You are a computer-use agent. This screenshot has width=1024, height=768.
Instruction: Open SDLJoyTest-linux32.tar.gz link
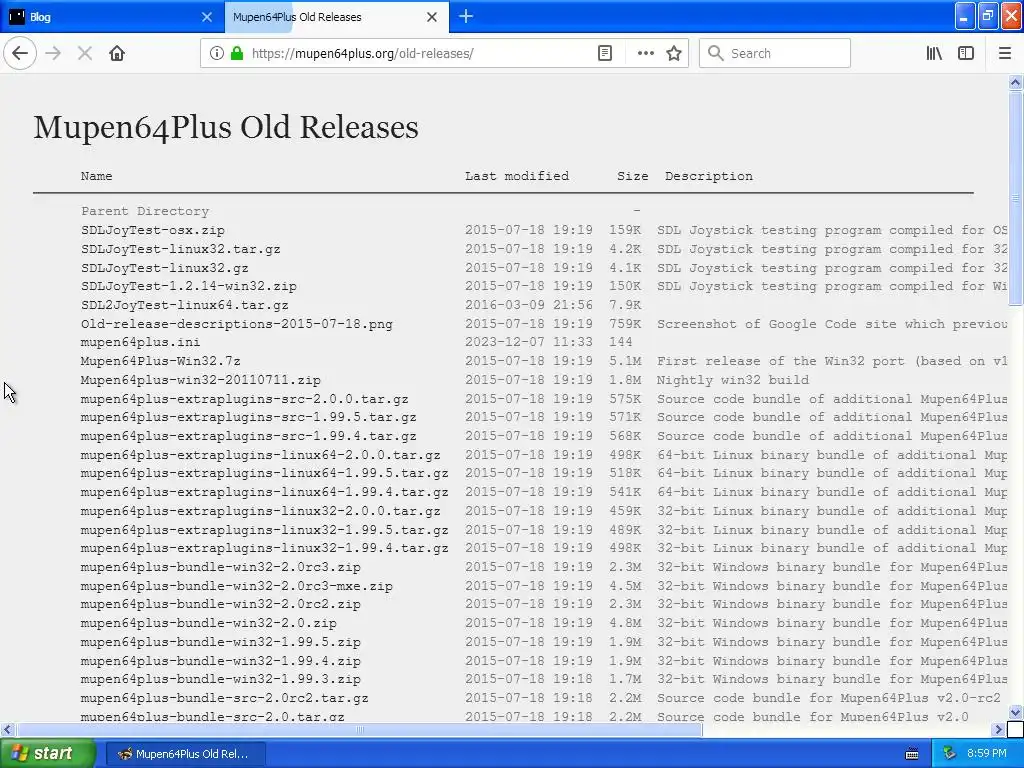181,249
